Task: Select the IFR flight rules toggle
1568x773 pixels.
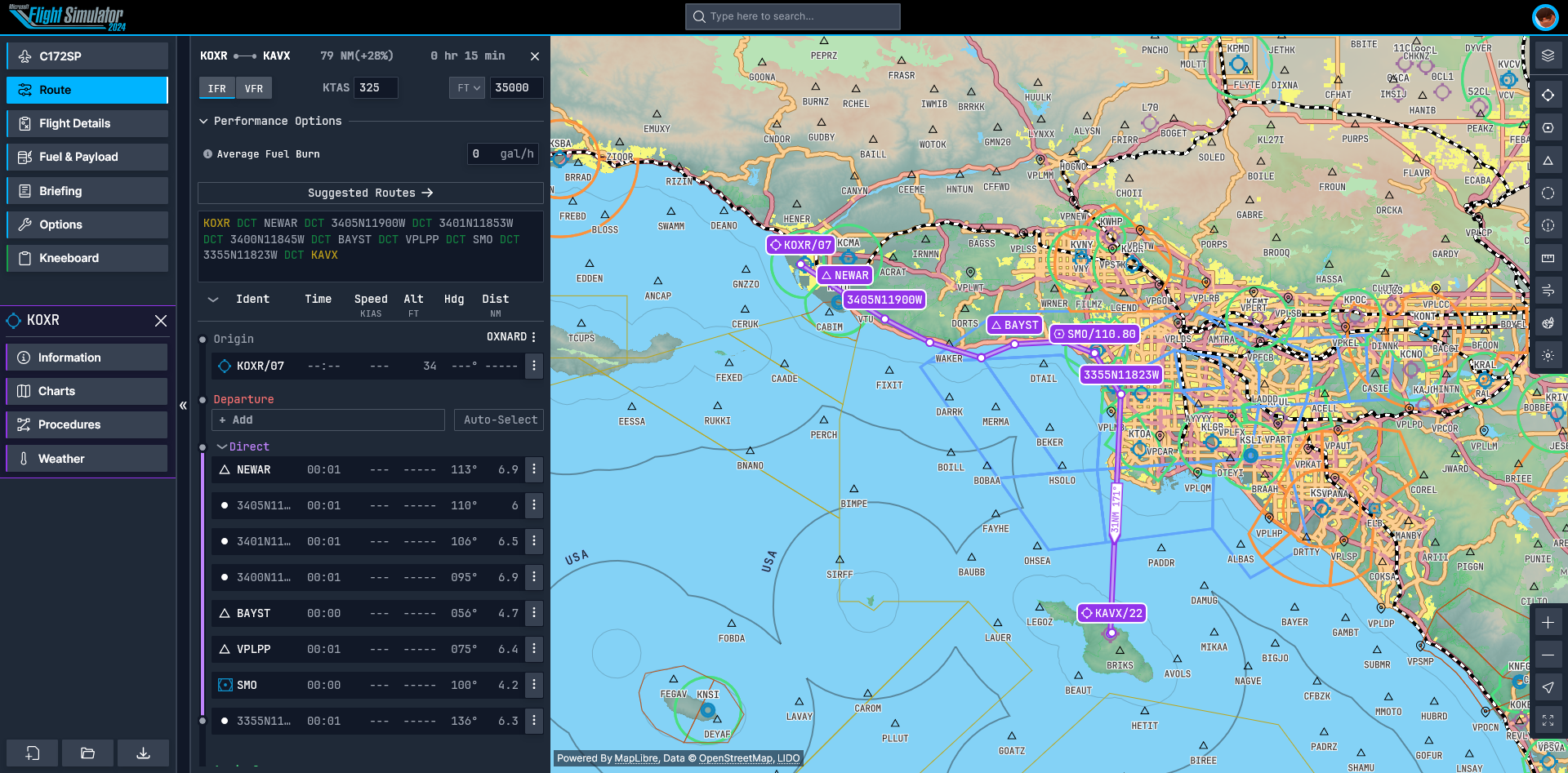Action: [x=216, y=88]
